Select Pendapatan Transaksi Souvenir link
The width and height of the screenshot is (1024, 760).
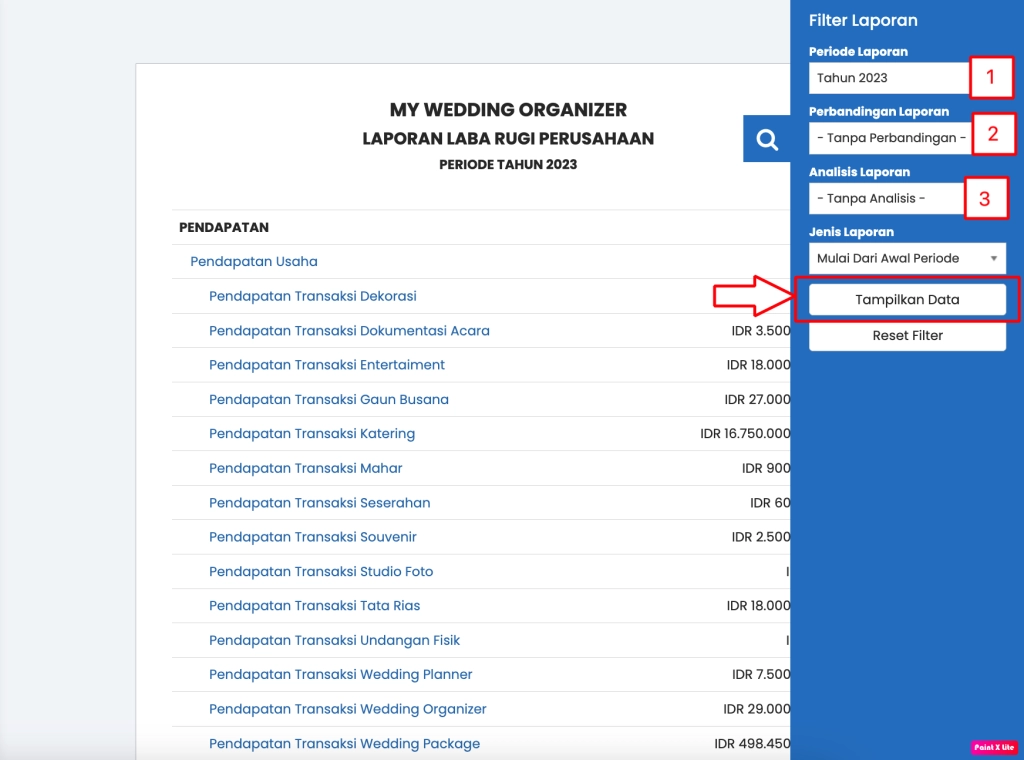312,537
